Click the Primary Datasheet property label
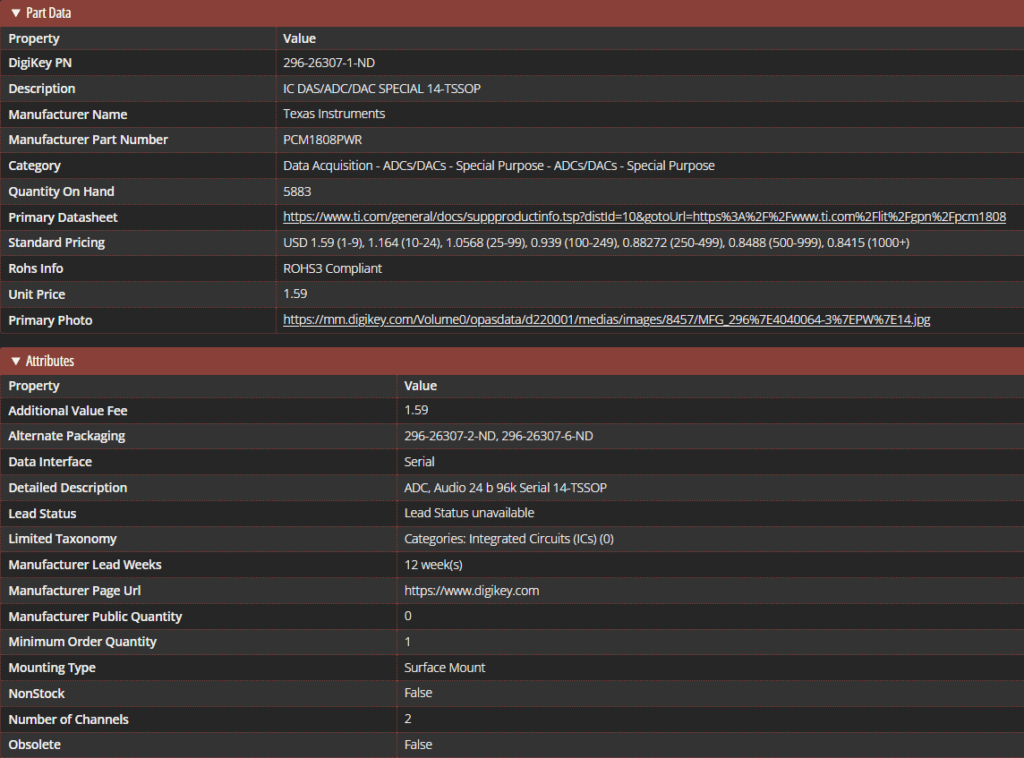Screen dimensions: 1024x758 coord(63,217)
